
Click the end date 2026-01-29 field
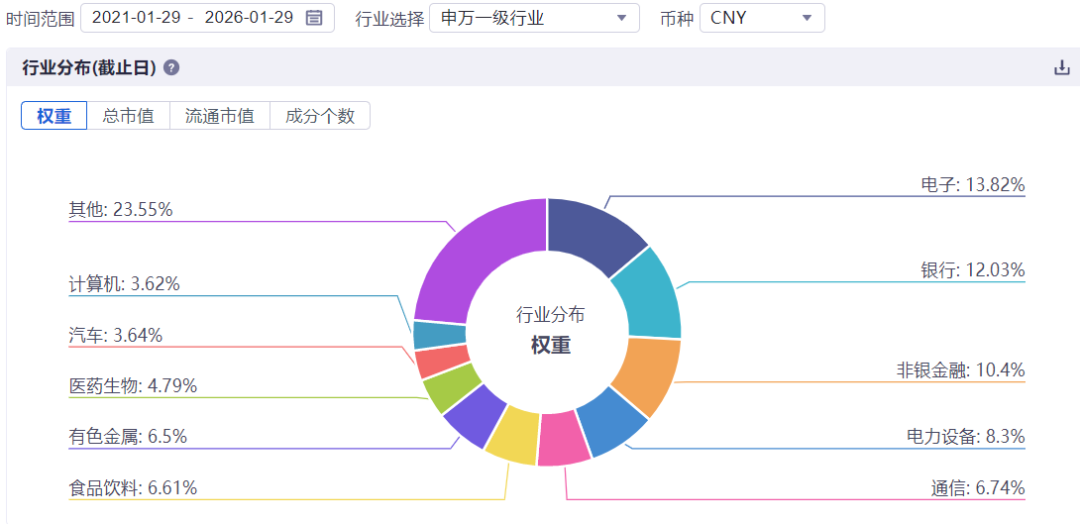click(249, 18)
